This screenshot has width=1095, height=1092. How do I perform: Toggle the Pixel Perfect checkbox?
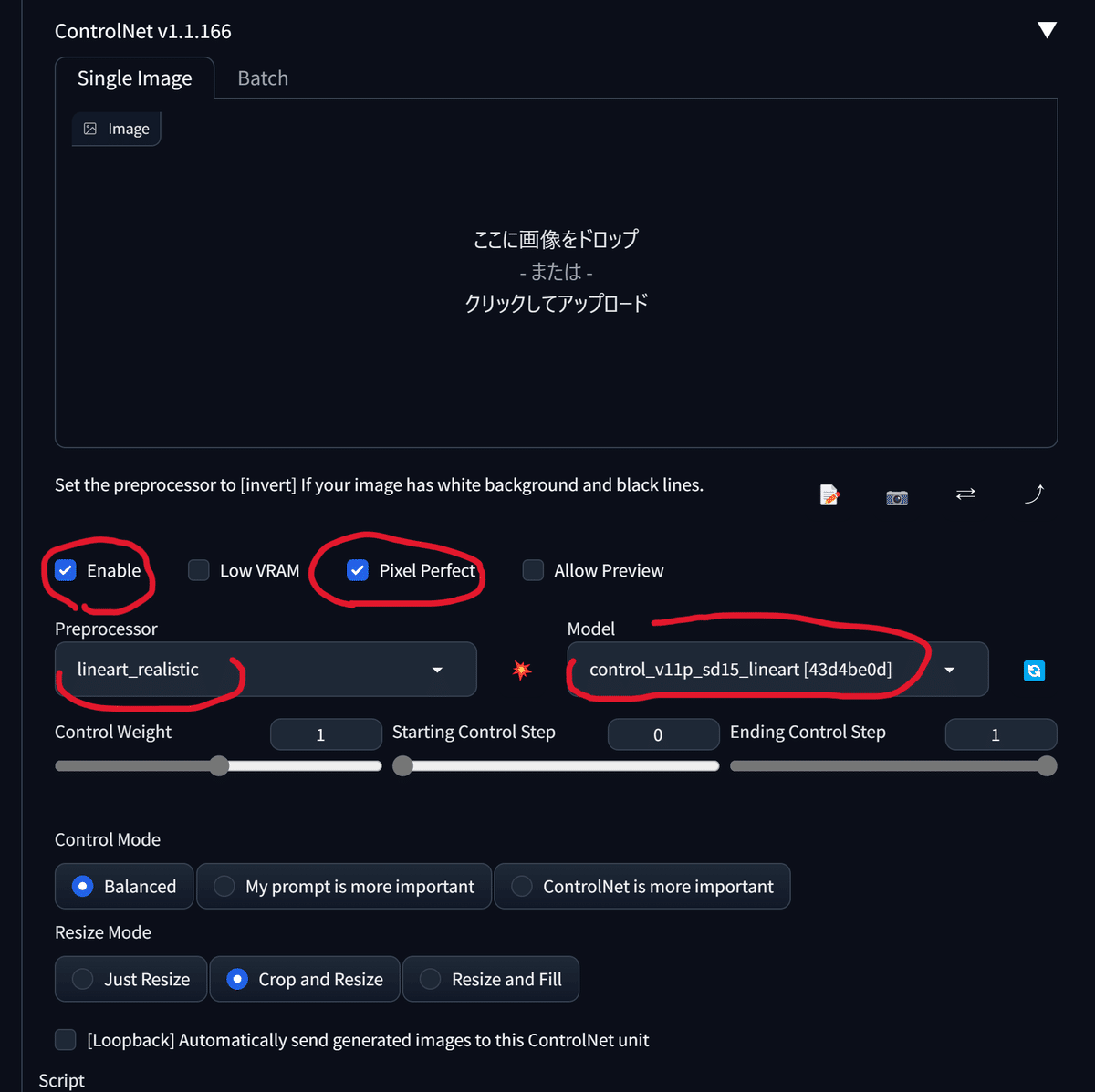(x=358, y=570)
